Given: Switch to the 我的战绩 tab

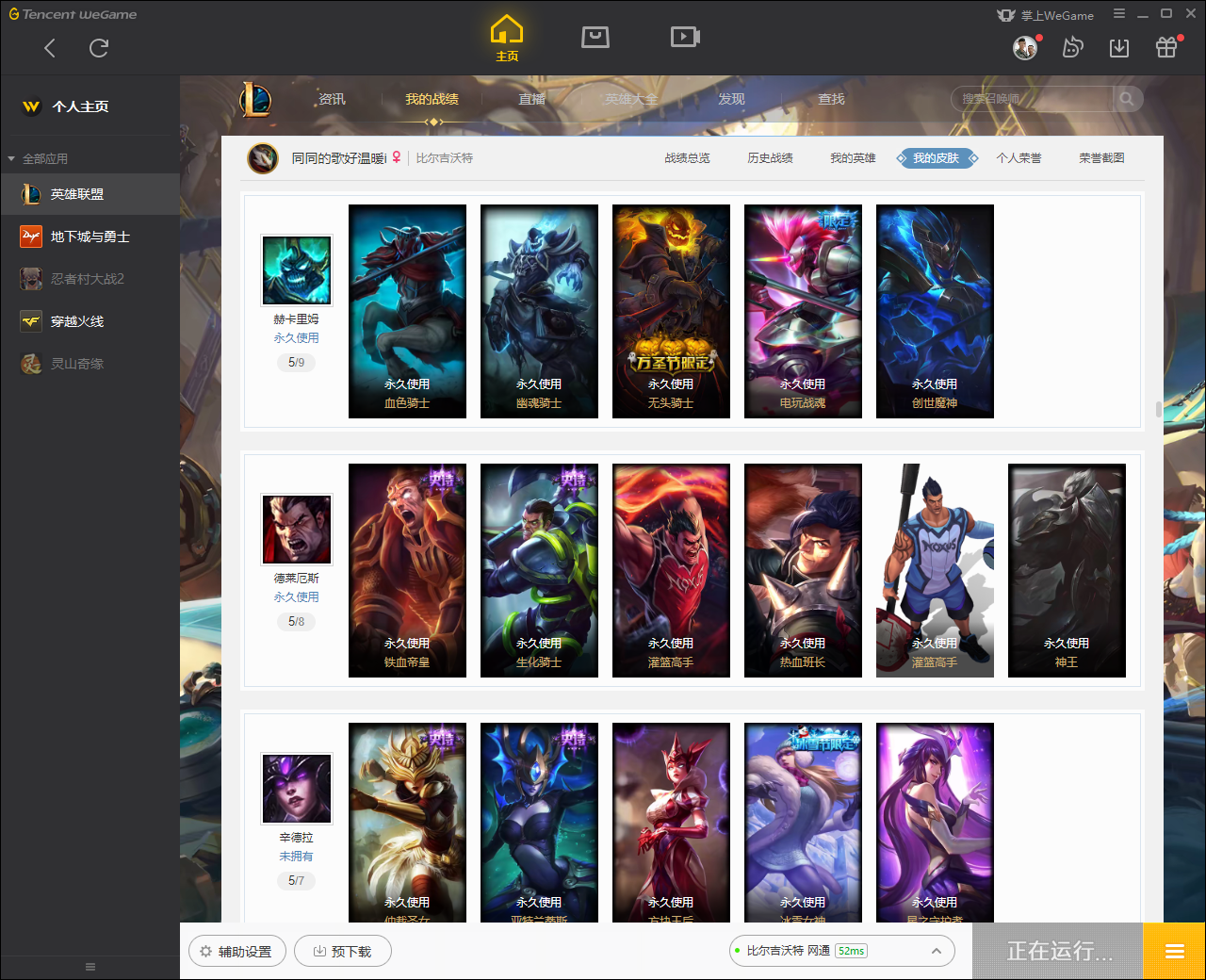Looking at the screenshot, I should pyautogui.click(x=432, y=99).
